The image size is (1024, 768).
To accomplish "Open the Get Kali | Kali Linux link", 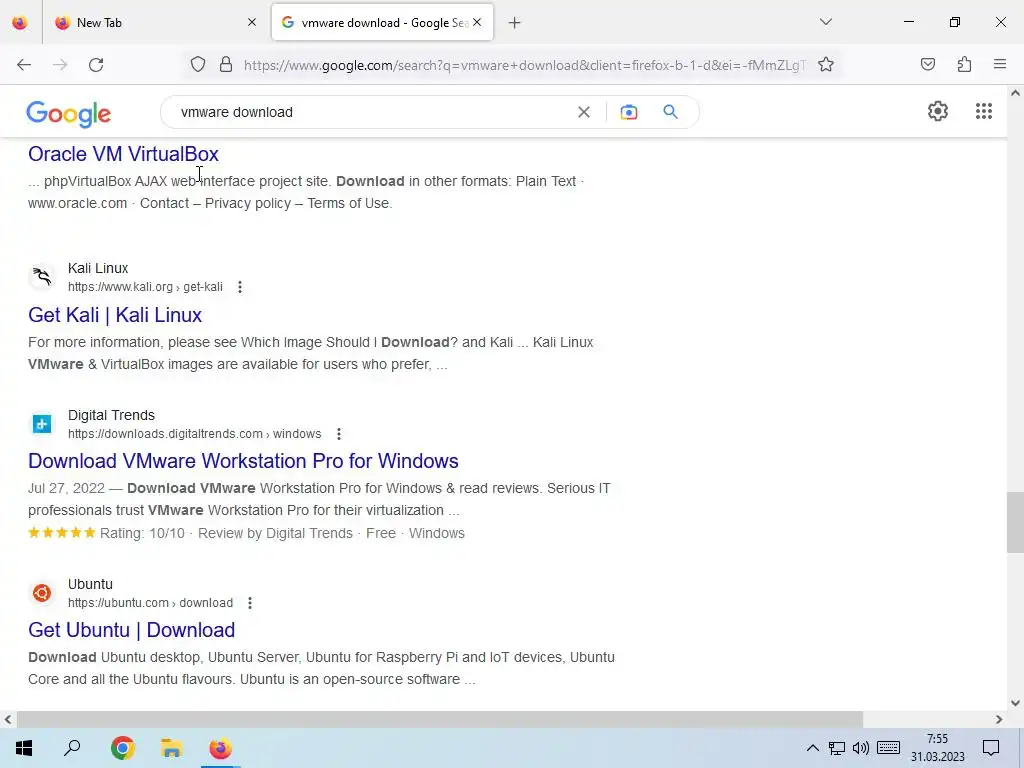I will pyautogui.click(x=115, y=315).
